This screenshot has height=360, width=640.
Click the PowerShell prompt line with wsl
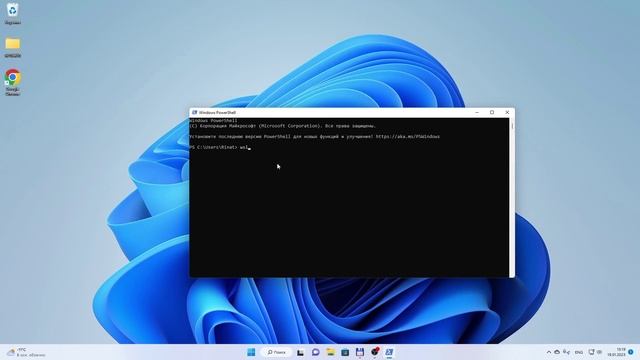click(220, 147)
